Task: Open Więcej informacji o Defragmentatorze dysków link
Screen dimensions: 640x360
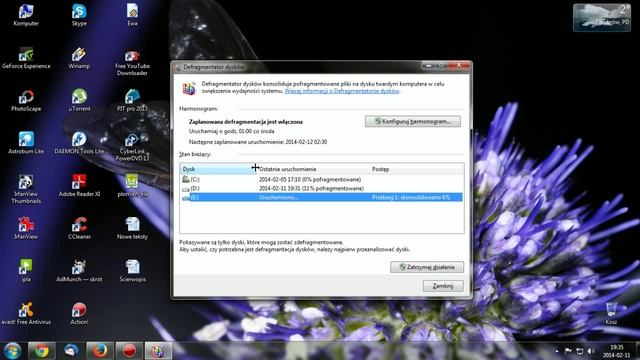Action: [x=342, y=91]
